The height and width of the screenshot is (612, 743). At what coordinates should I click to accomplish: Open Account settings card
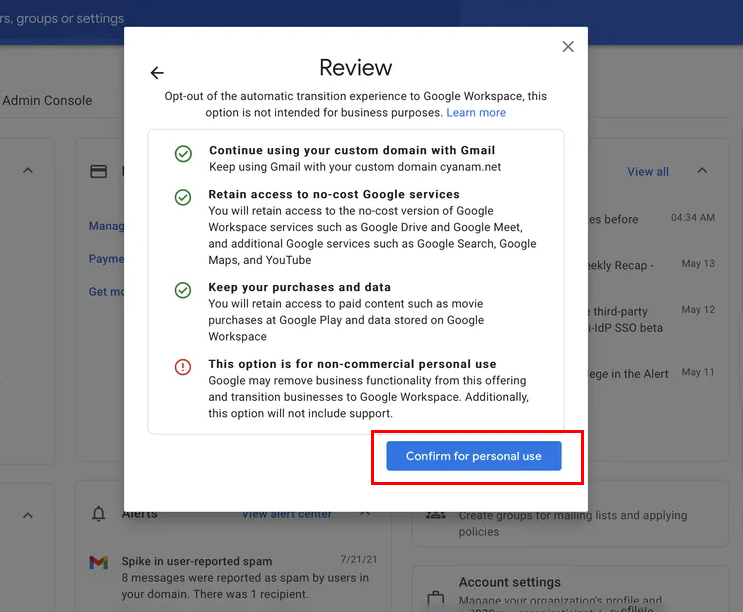[570, 589]
